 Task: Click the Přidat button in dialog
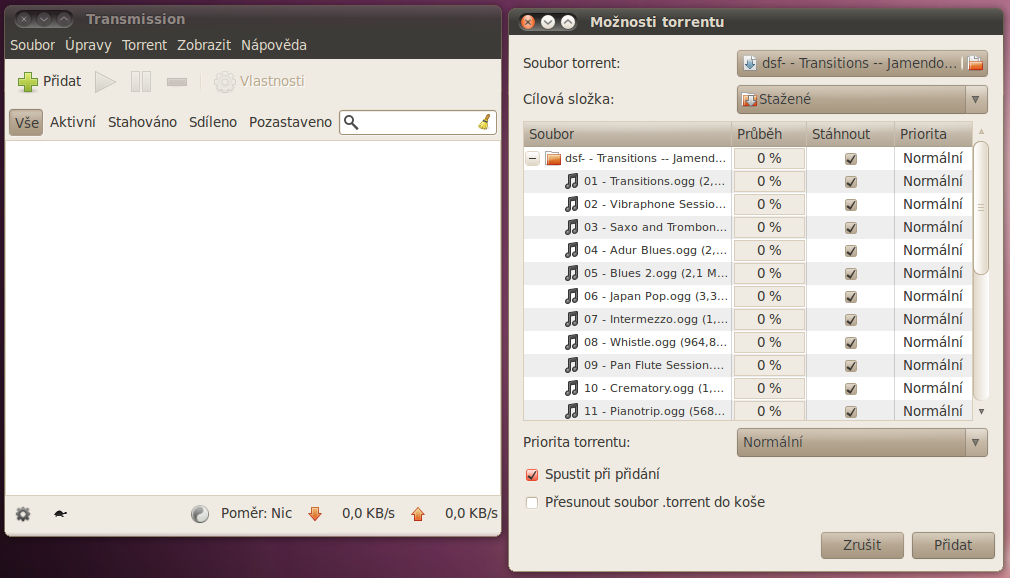click(x=953, y=545)
